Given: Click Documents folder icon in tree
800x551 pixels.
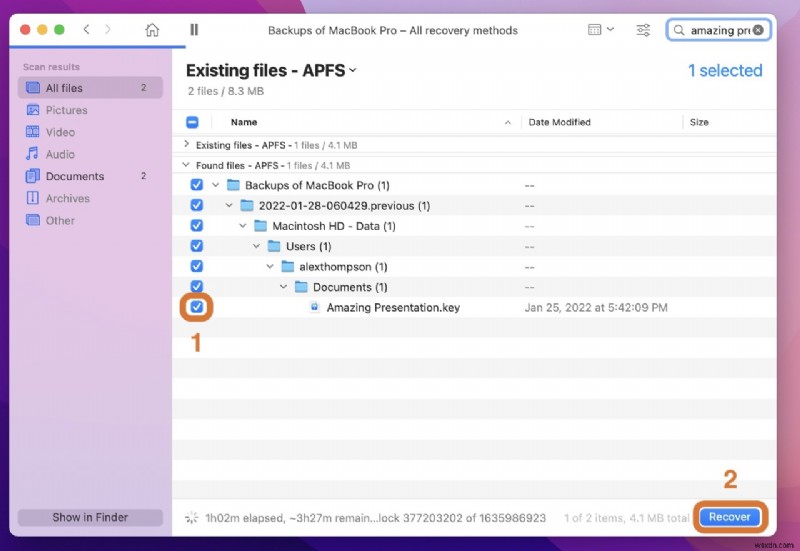Looking at the screenshot, I should pyautogui.click(x=301, y=287).
